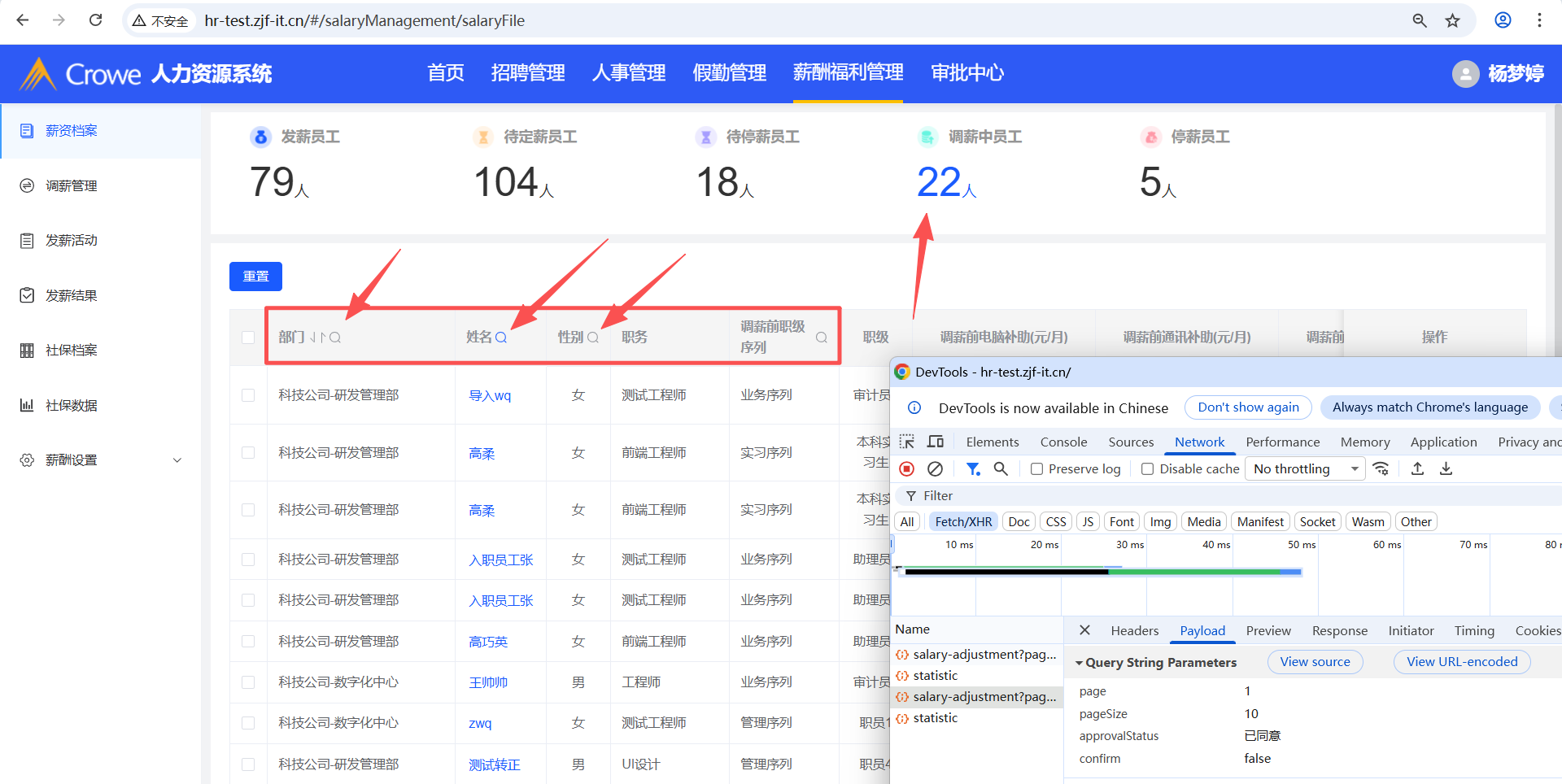Click the inspect element picker icon

pos(906,442)
